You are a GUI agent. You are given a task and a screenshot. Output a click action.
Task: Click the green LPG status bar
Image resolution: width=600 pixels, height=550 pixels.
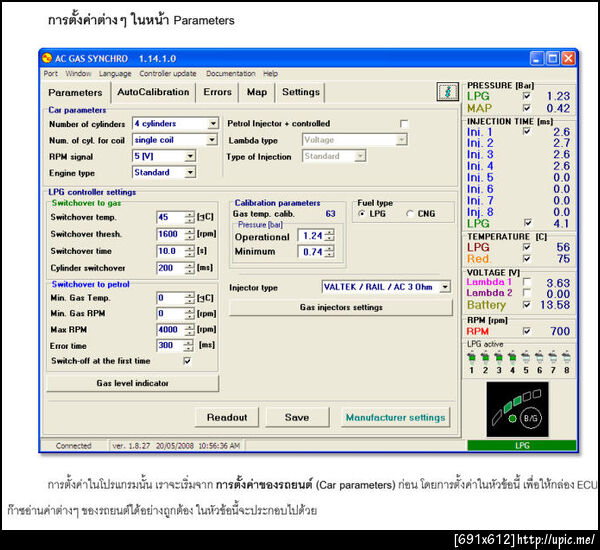[522, 446]
